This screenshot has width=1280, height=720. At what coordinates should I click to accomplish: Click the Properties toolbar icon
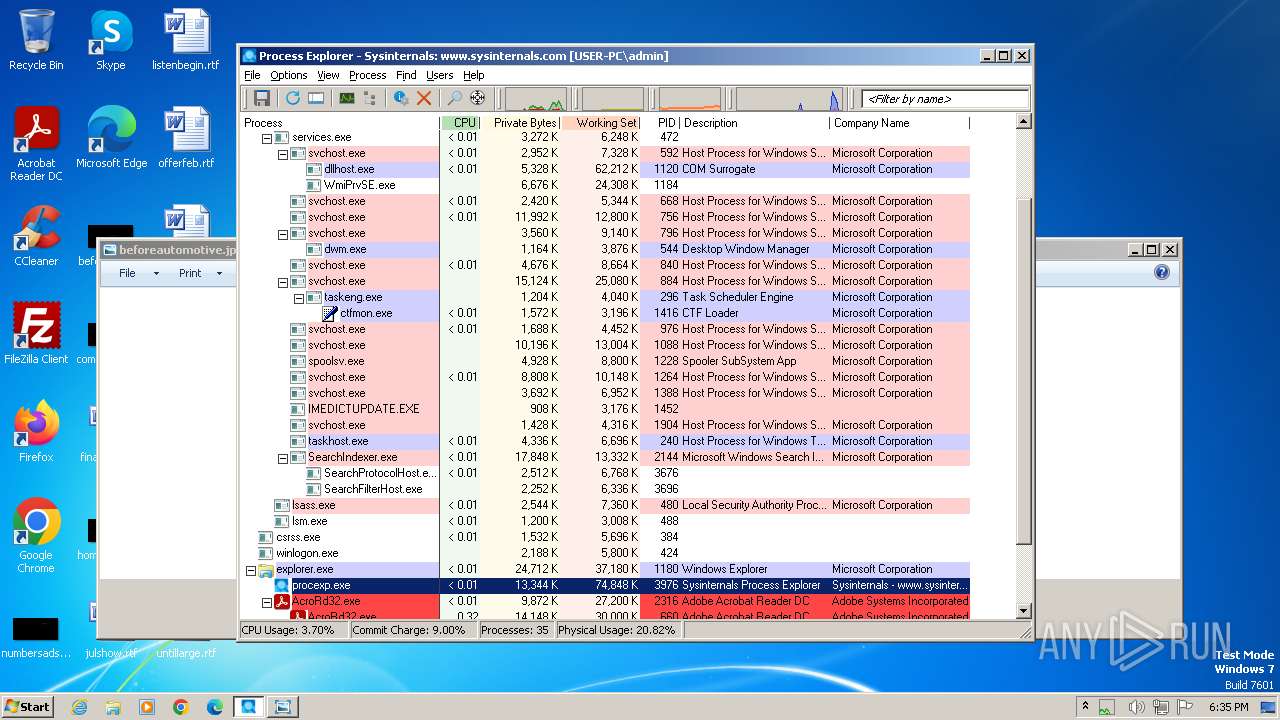click(401, 98)
